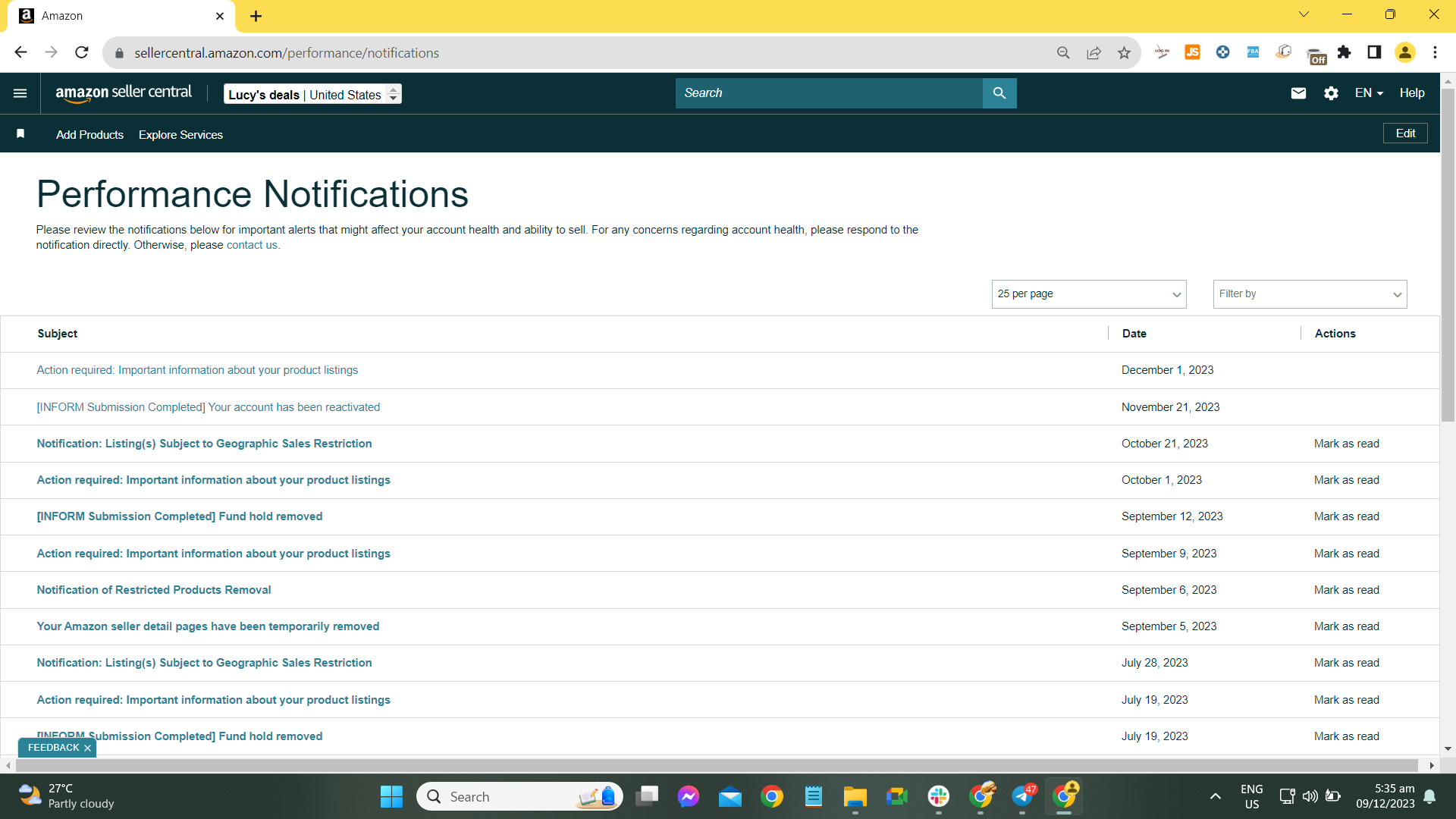The height and width of the screenshot is (819, 1456).
Task: Click the browser zoom magnifier icon
Action: click(1063, 52)
